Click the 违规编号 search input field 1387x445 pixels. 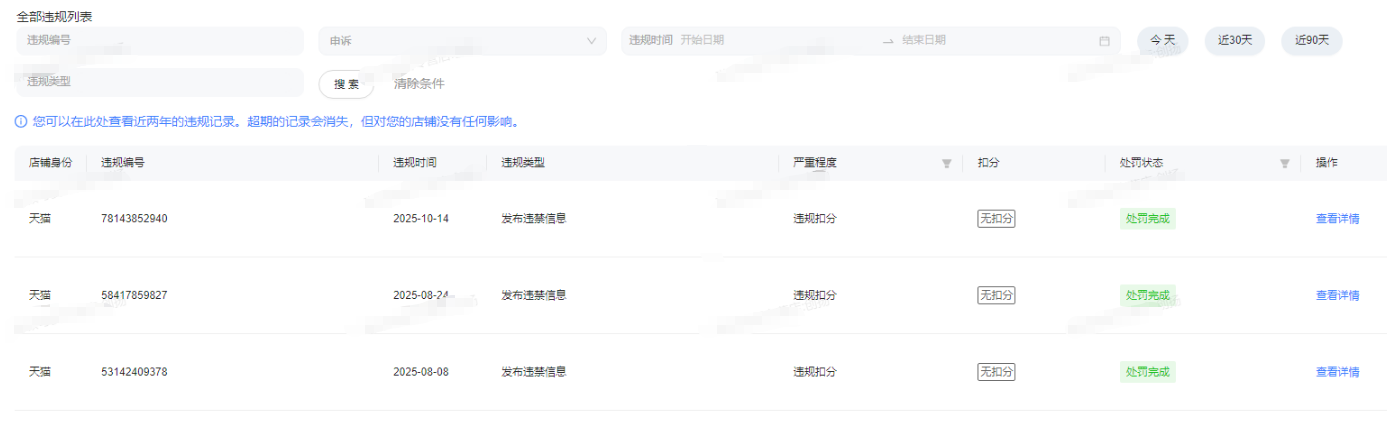[160, 41]
